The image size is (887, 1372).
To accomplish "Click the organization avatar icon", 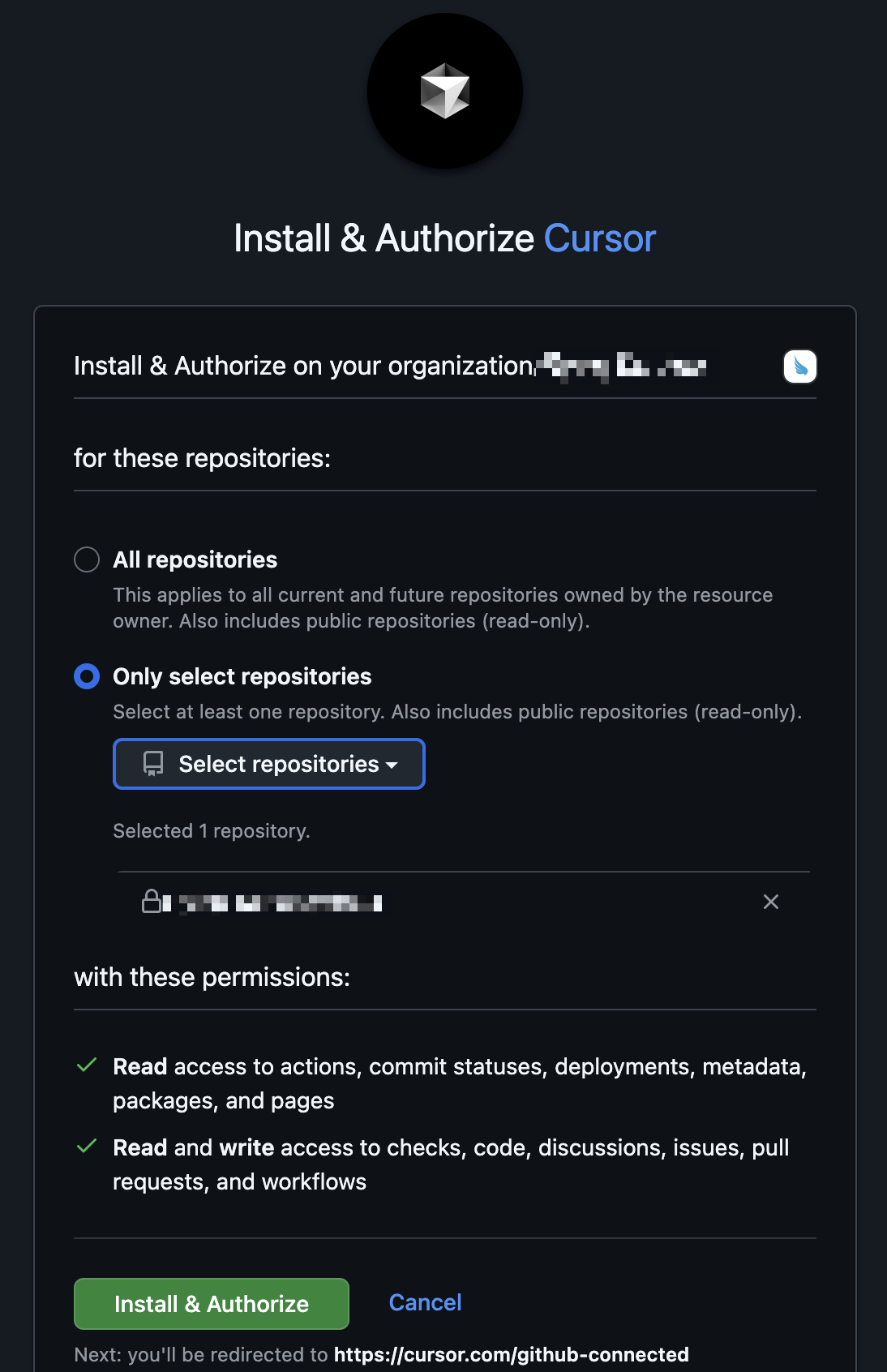I will coord(799,367).
